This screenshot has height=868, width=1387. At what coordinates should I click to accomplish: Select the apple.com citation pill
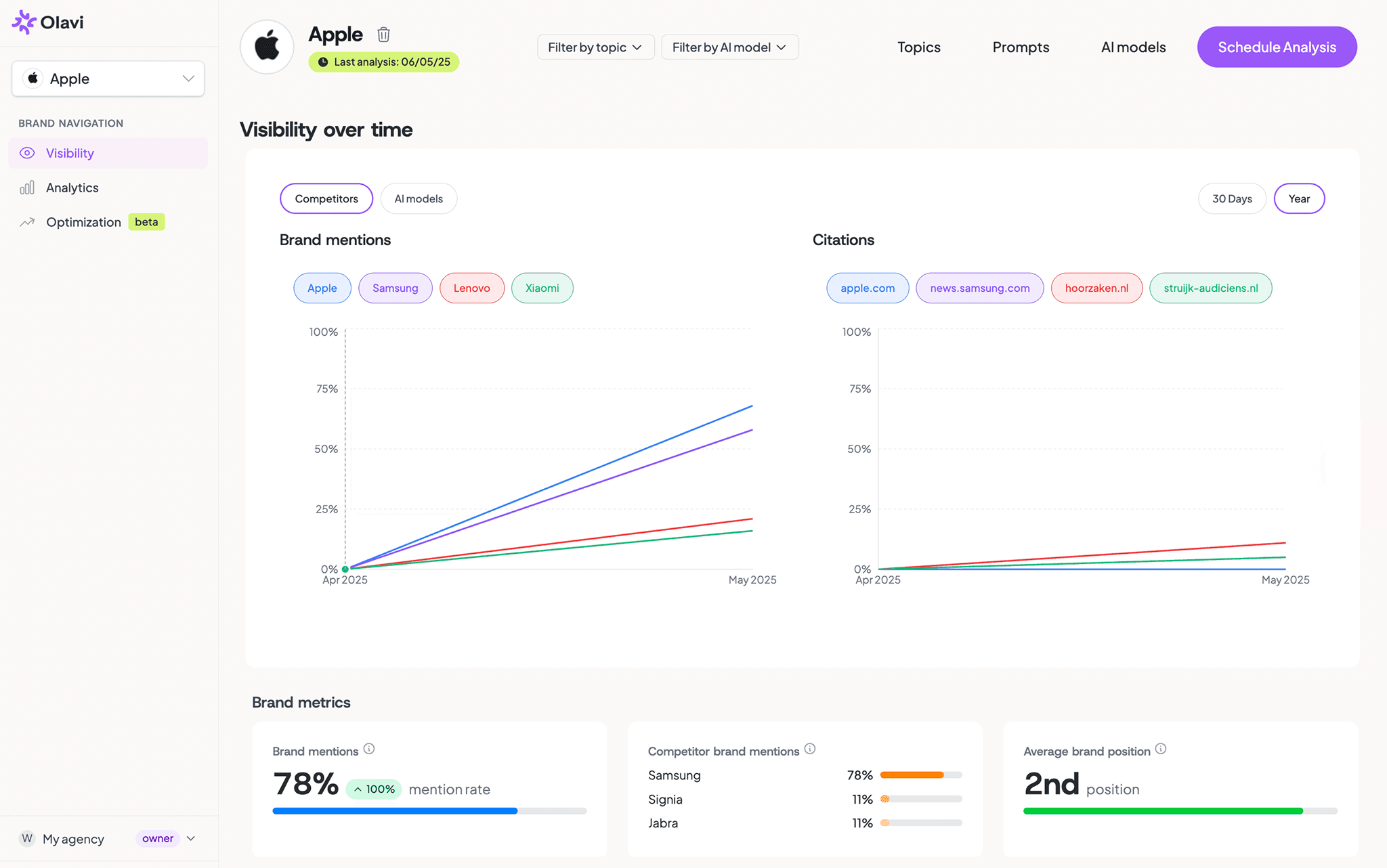coord(867,288)
